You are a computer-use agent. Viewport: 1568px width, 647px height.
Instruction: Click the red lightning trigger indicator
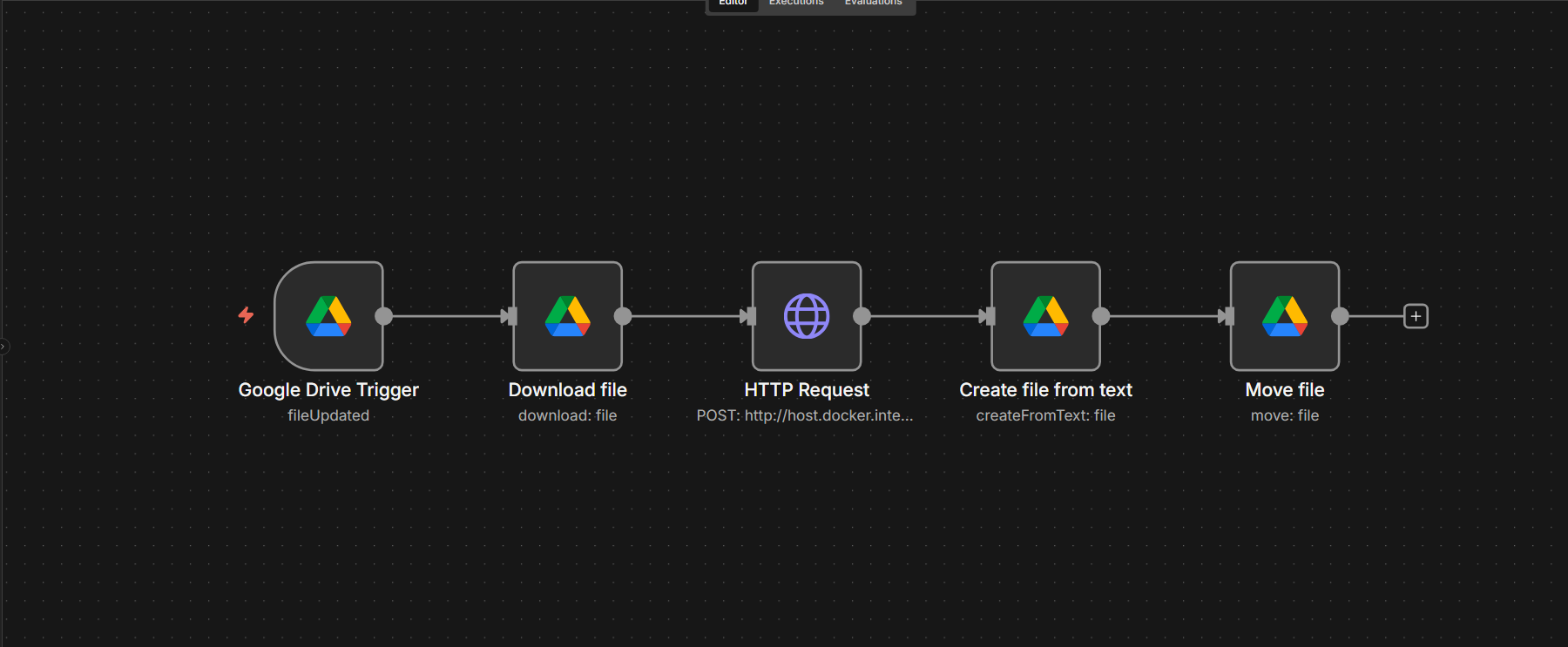tap(247, 315)
